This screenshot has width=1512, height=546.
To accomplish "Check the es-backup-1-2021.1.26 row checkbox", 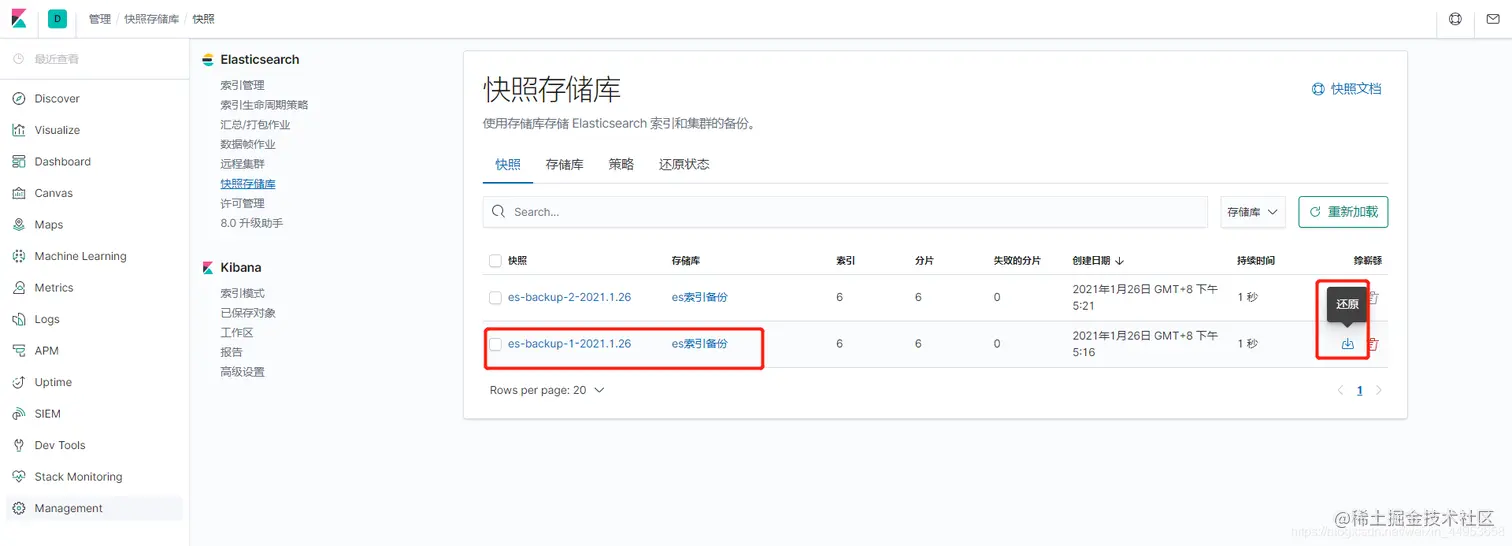I will point(495,344).
